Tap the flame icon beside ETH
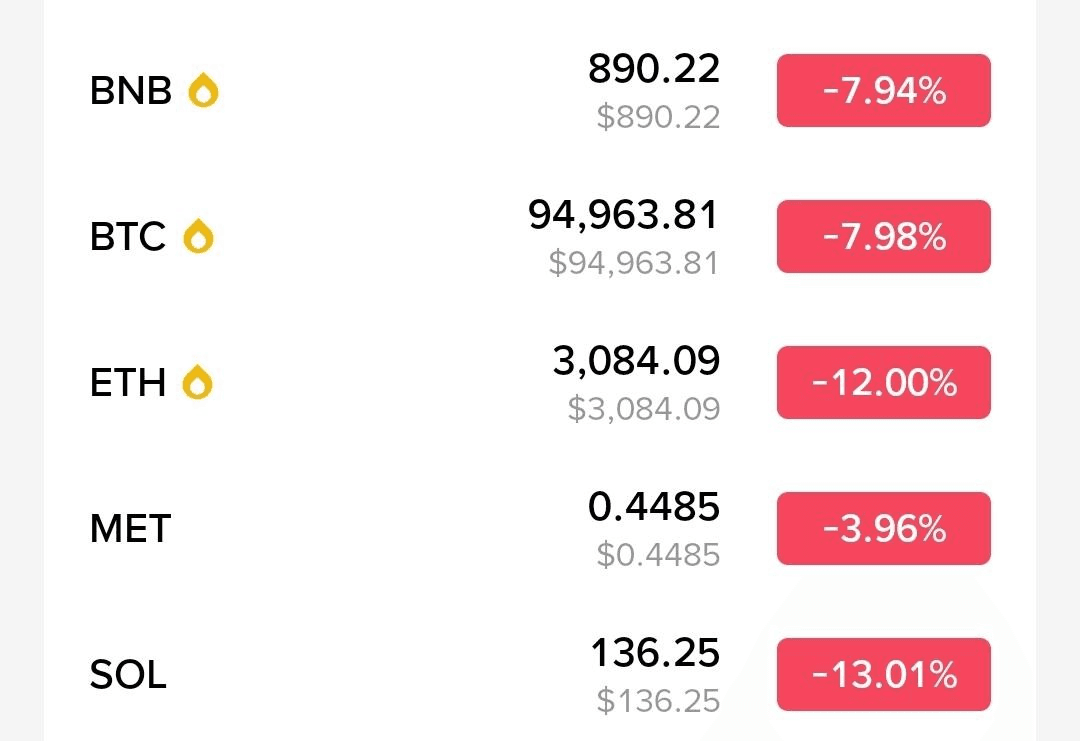1080x741 pixels. [x=198, y=383]
